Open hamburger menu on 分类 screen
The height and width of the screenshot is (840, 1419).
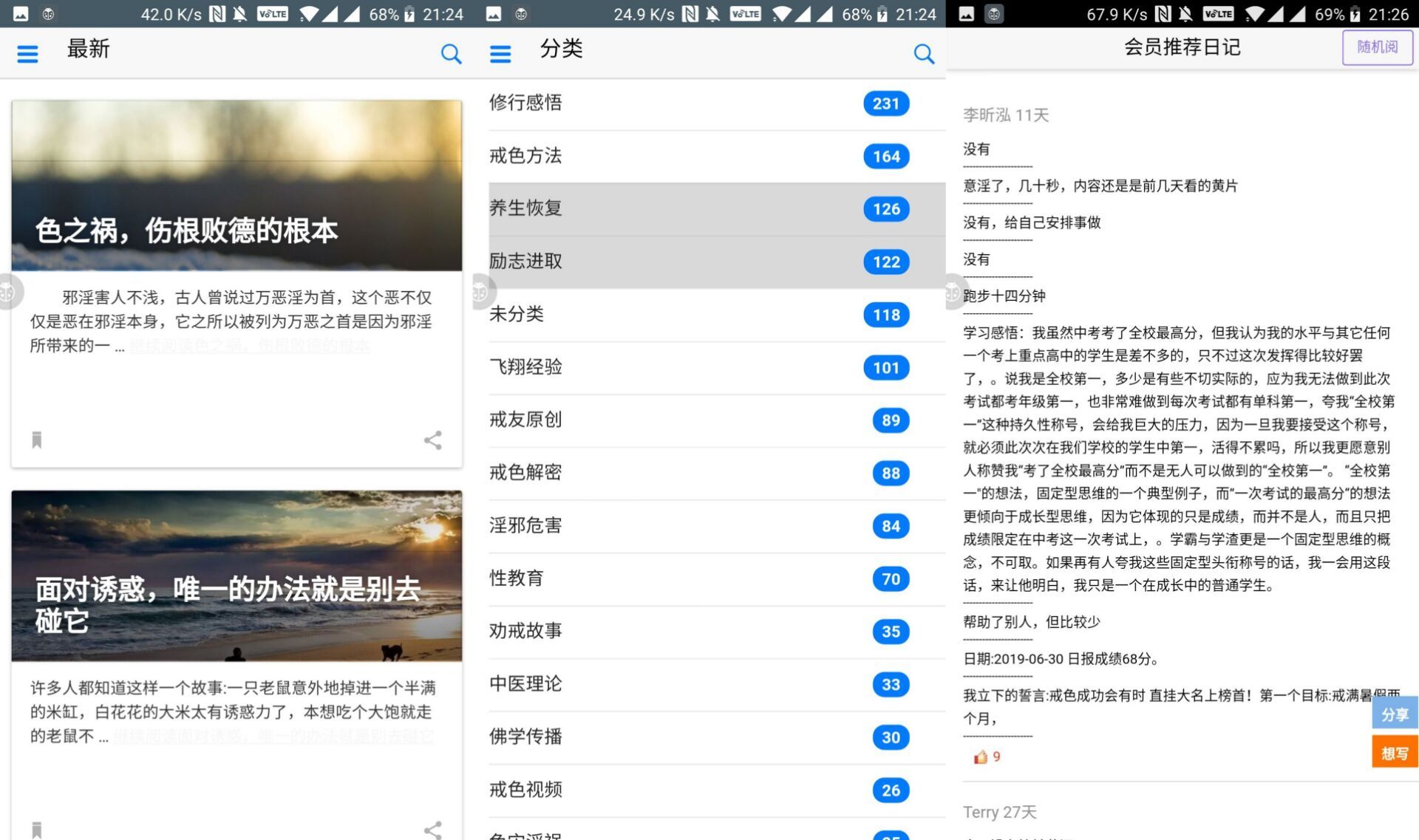click(500, 53)
